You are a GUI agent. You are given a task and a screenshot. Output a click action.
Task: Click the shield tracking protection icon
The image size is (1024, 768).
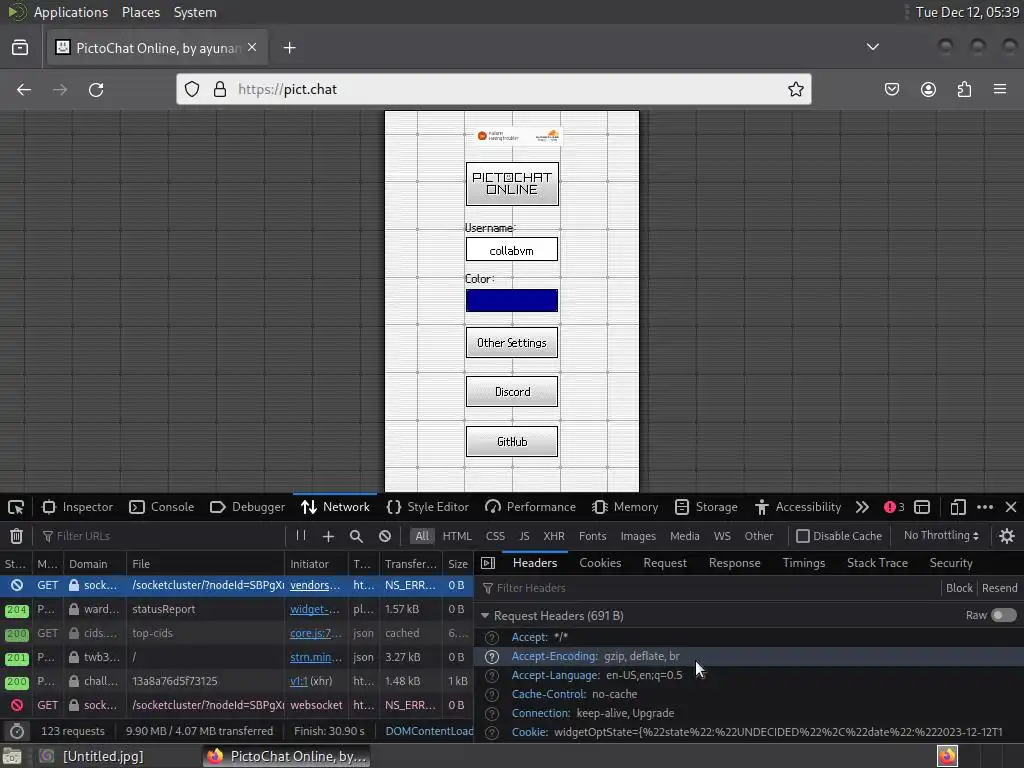(x=191, y=89)
